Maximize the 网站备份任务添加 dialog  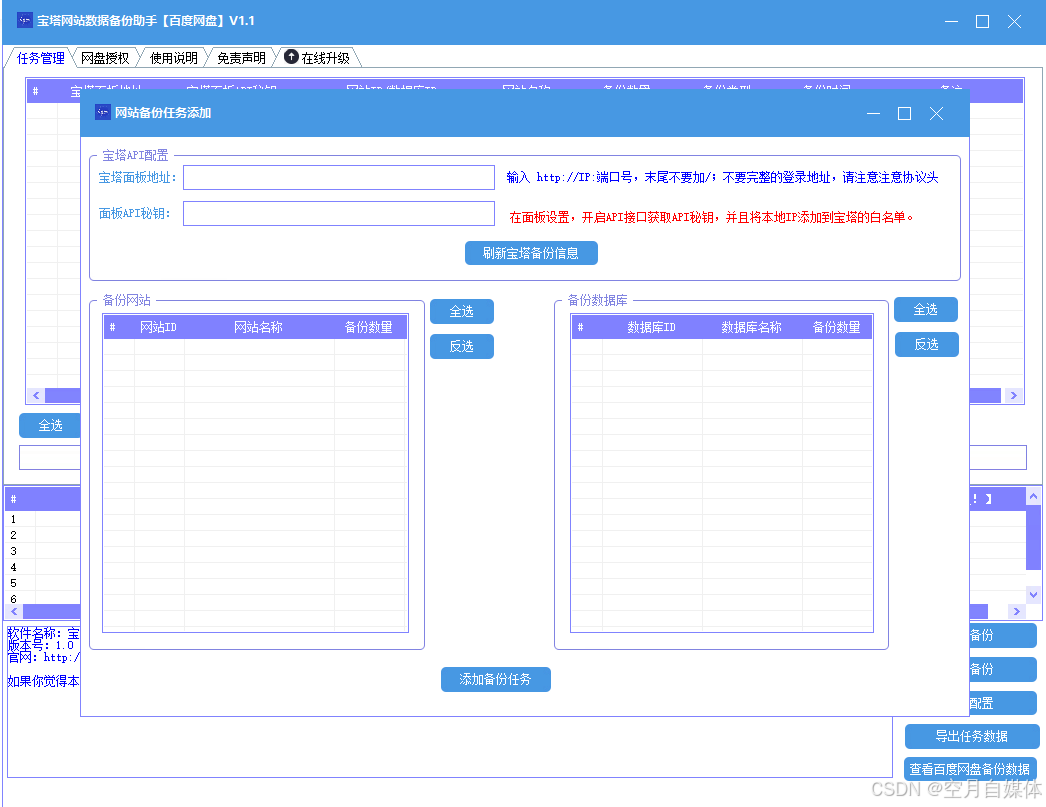pos(905,113)
